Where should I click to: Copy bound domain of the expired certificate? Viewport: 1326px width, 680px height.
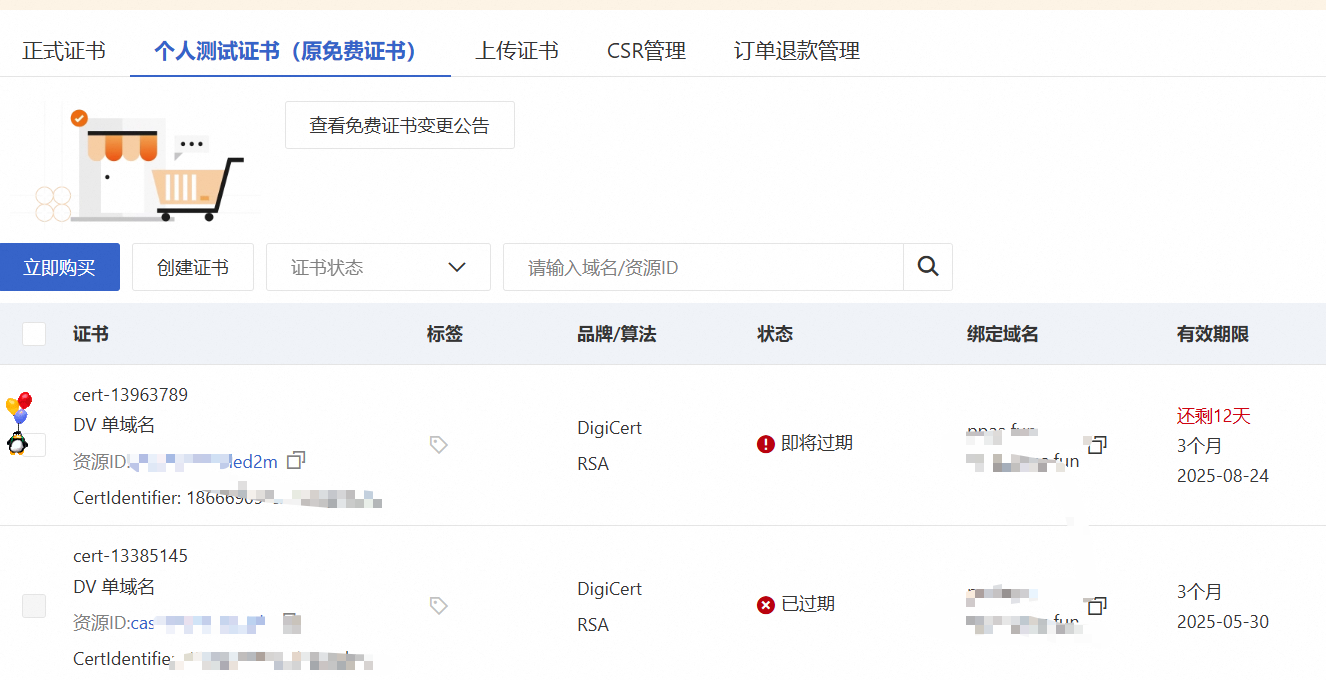(x=1097, y=606)
